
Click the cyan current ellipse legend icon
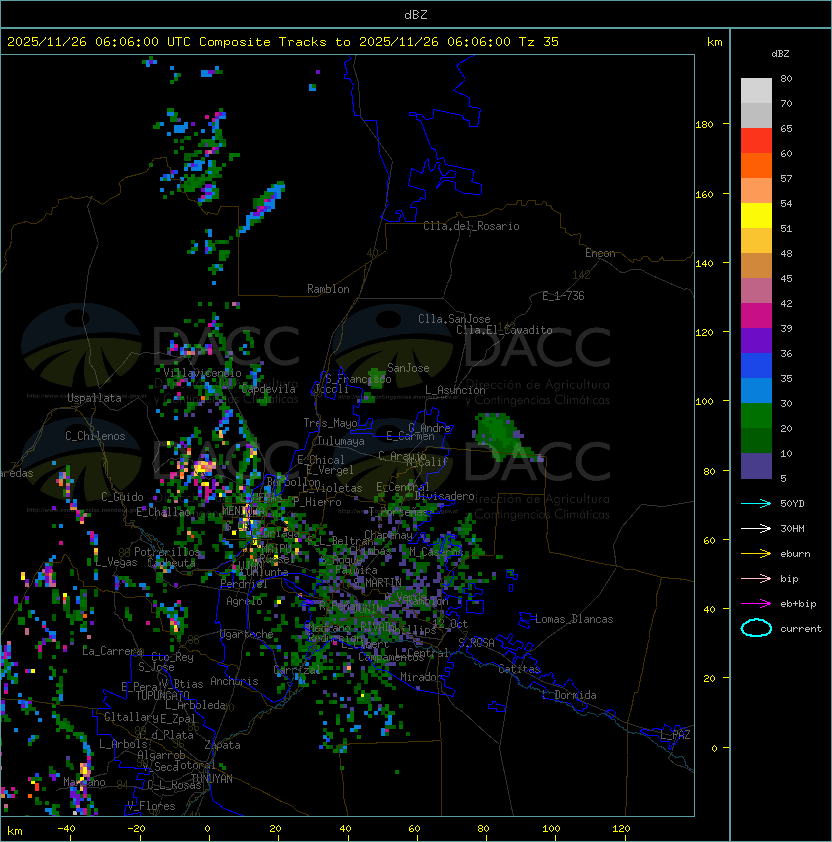pos(756,628)
